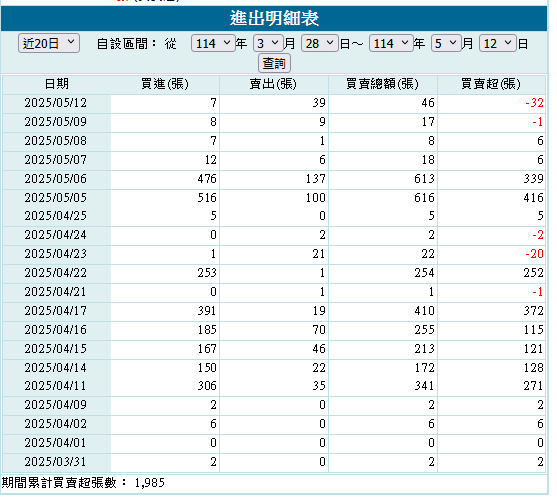Select the 2025/04/11 date cell

pyautogui.click(x=56, y=386)
